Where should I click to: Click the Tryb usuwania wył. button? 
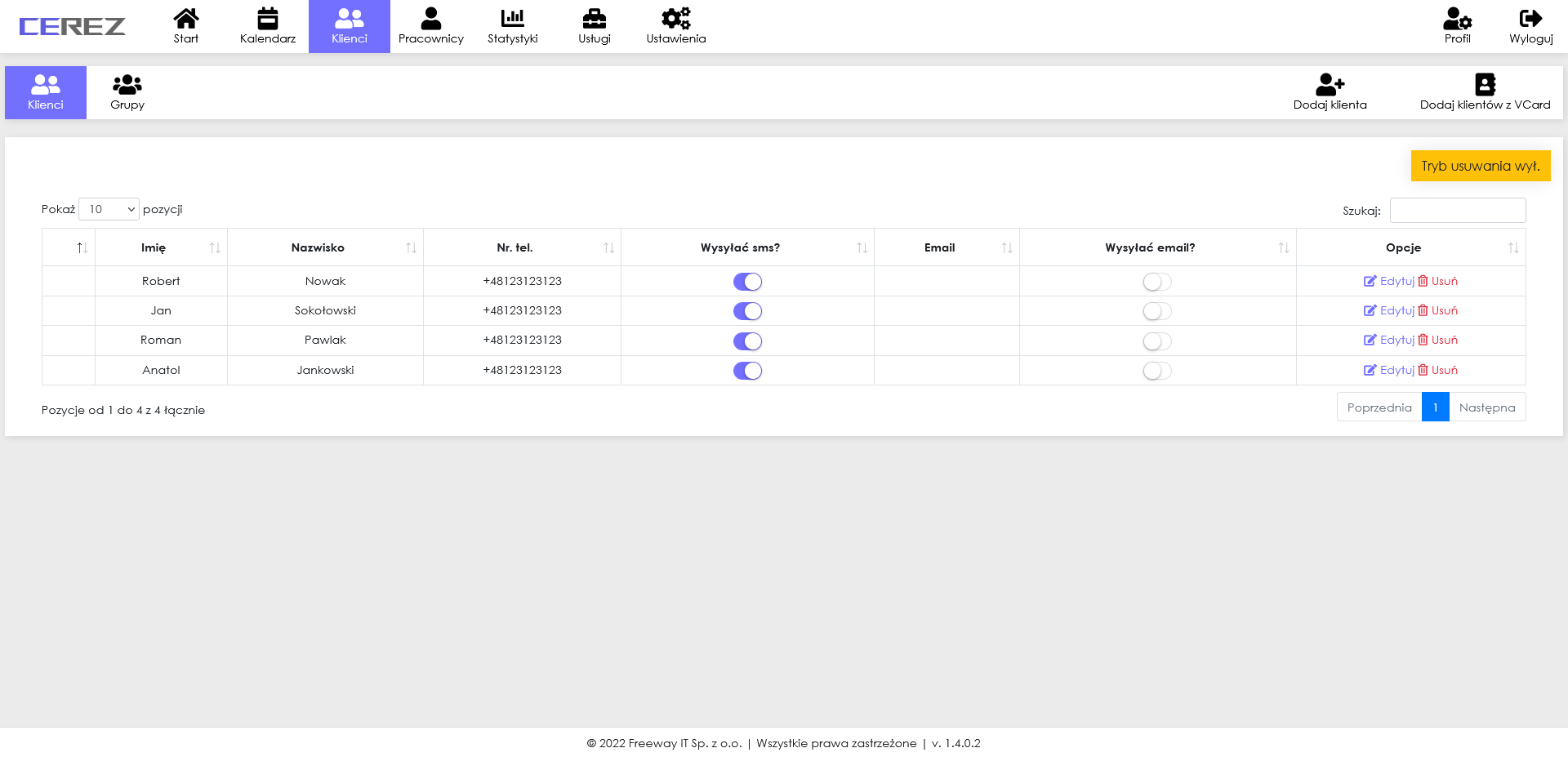click(x=1480, y=166)
